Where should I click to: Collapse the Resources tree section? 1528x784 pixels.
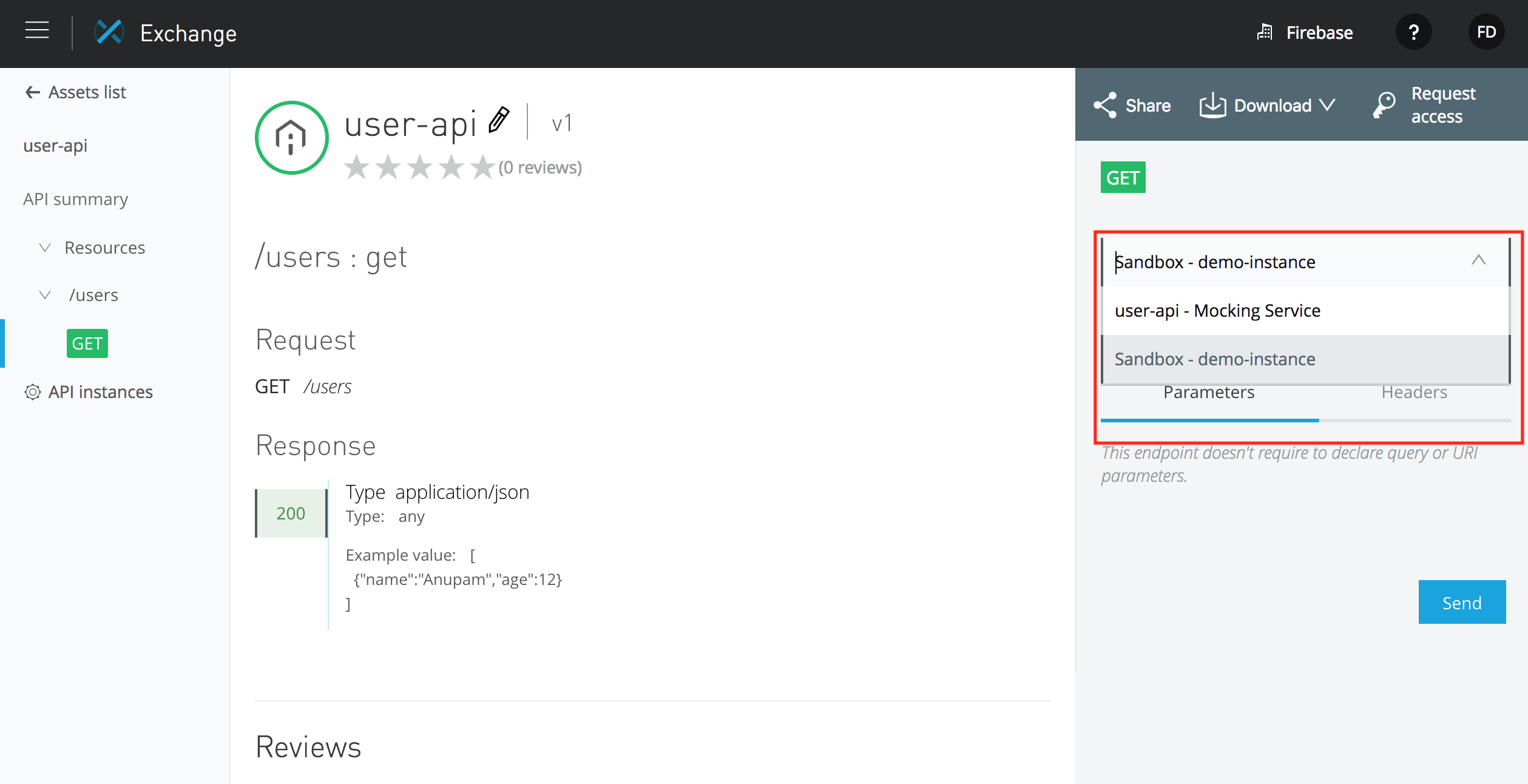click(45, 248)
